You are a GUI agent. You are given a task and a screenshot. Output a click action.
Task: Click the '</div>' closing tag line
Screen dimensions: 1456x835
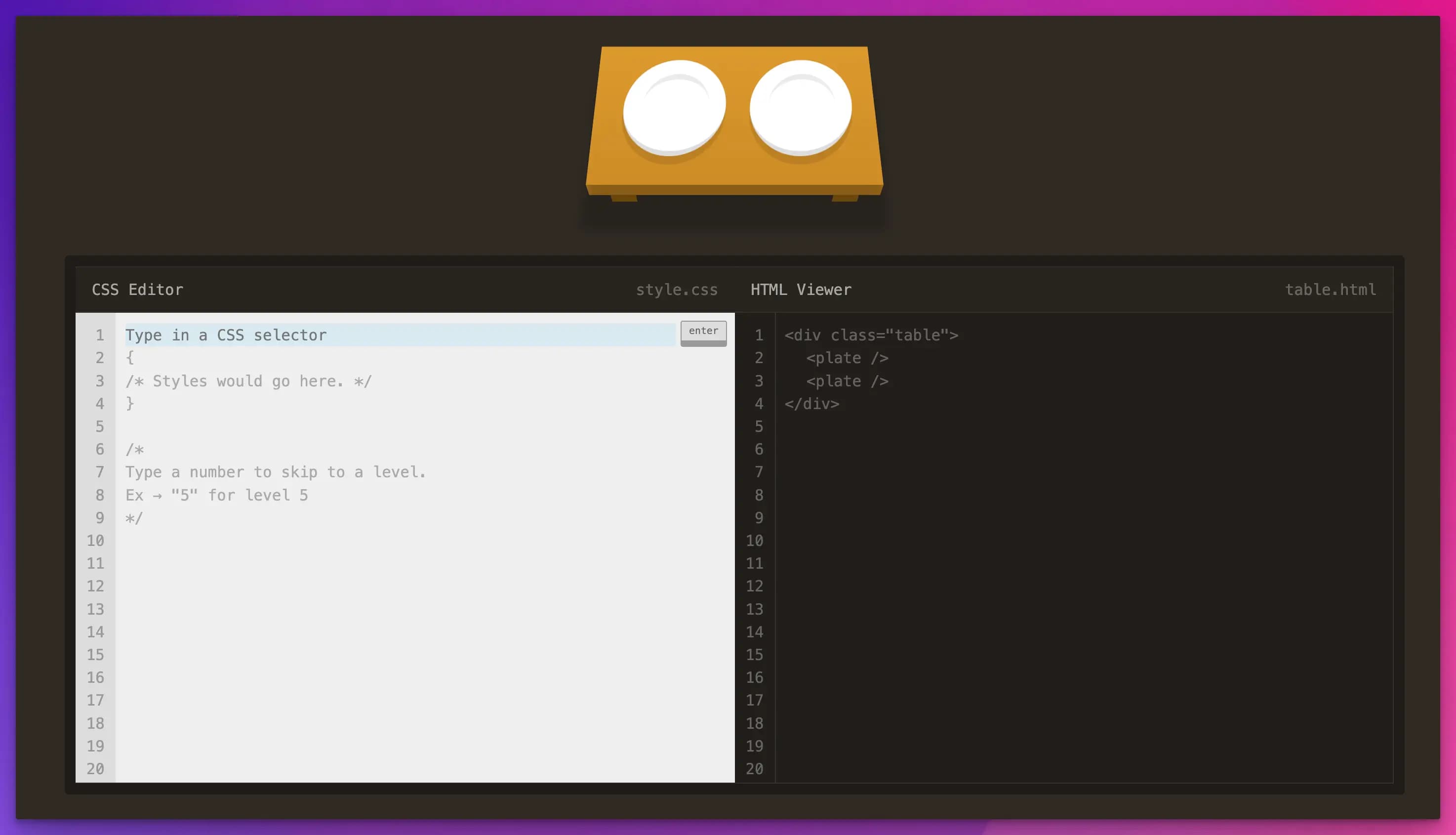(811, 404)
